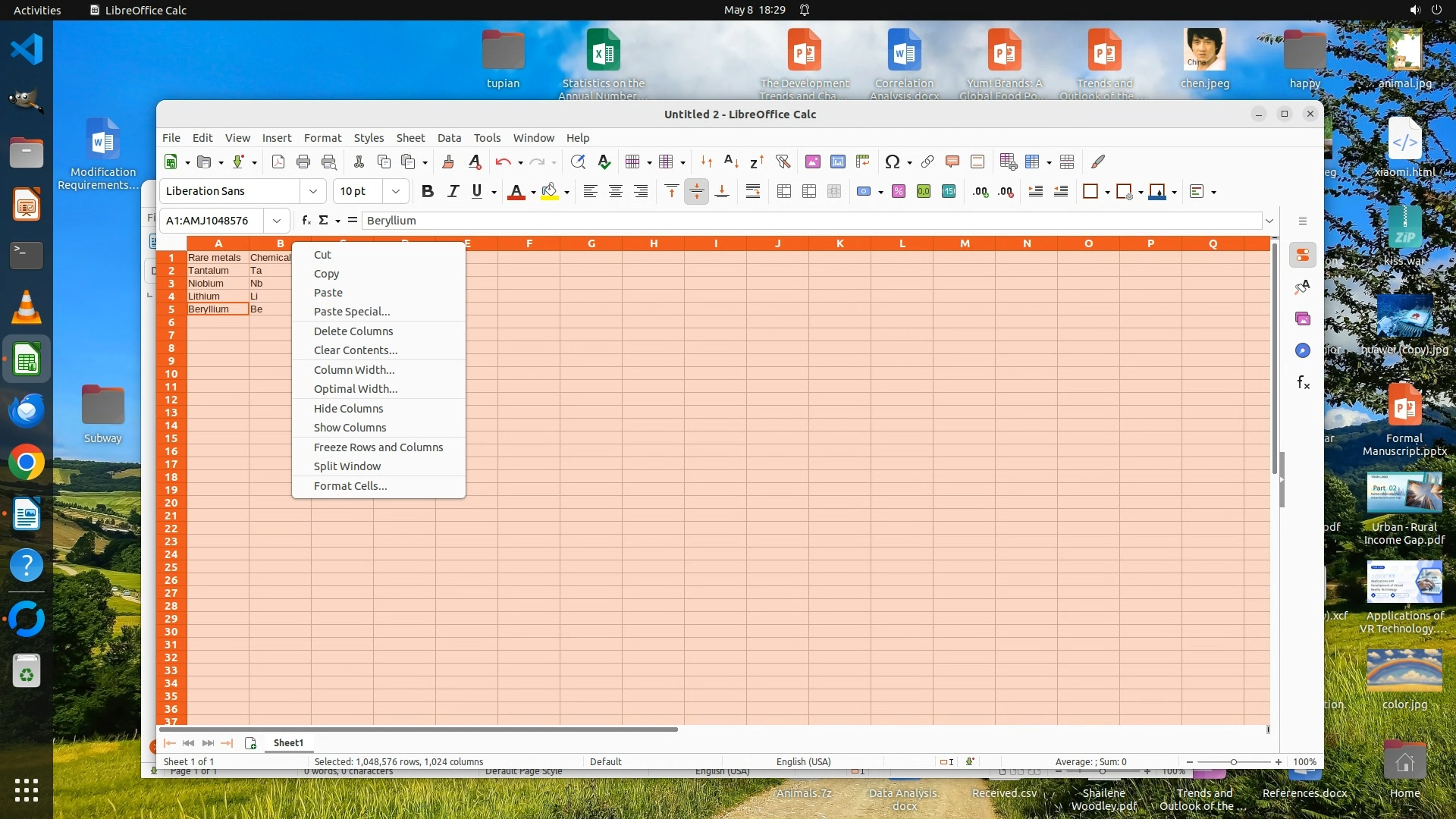Select Format Cells... context menu entry
1456x819 pixels.
(x=350, y=486)
